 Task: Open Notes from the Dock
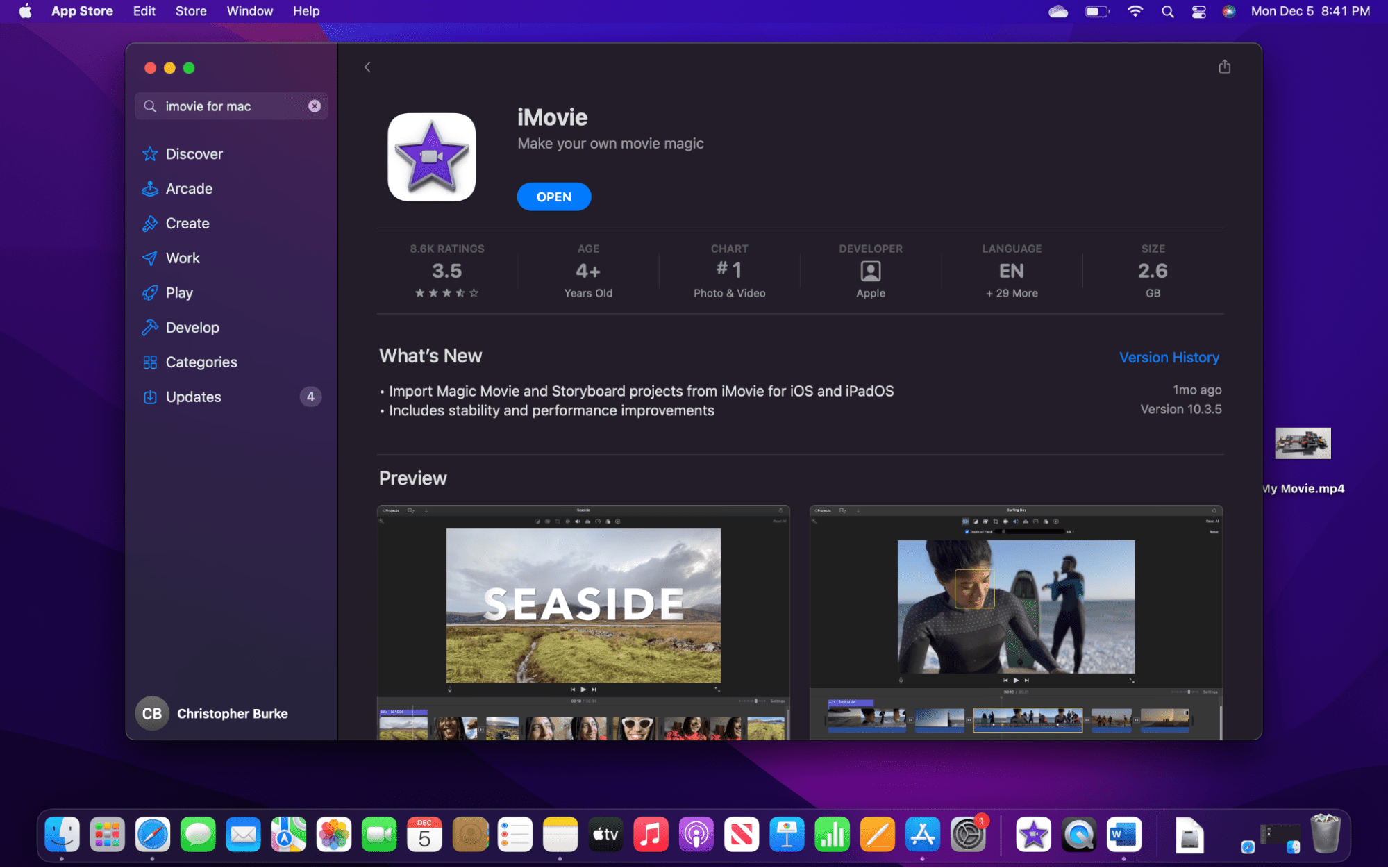click(x=560, y=835)
